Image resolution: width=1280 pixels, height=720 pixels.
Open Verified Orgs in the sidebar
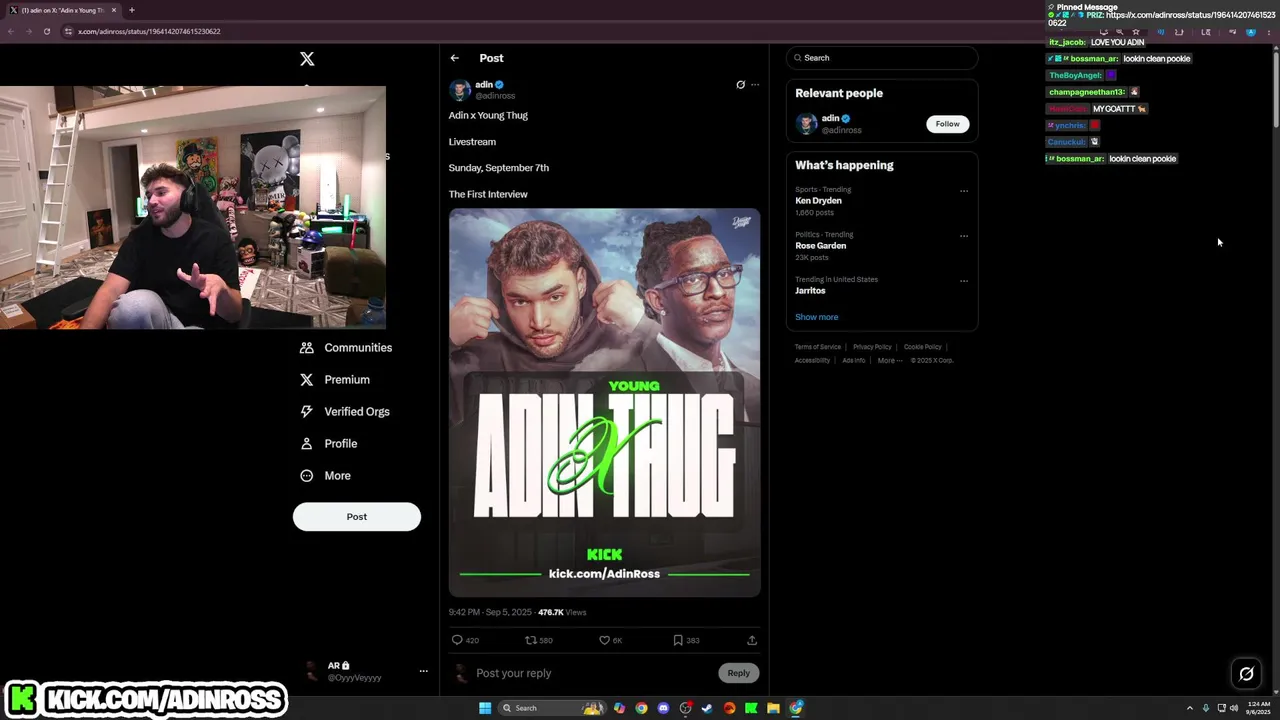345,412
